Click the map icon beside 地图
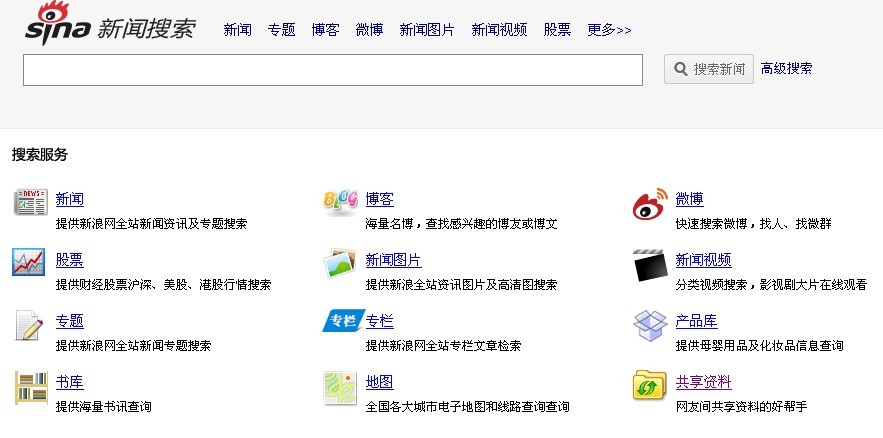The width and height of the screenshot is (883, 438). pos(340,388)
